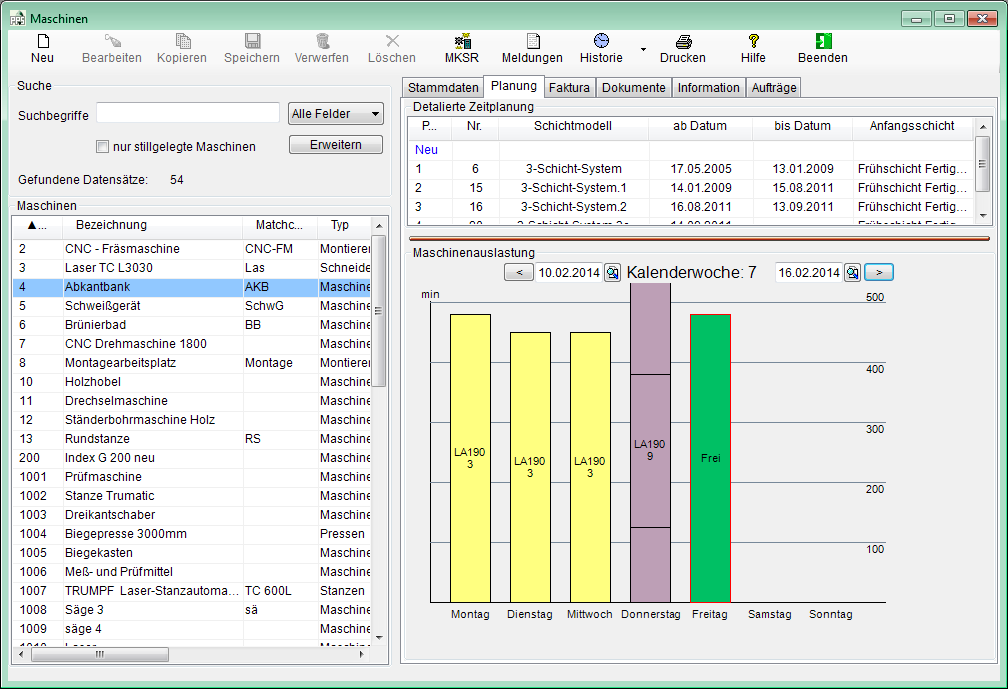Click the Suchbegriffe input field
1008x689 pixels.
[188, 114]
